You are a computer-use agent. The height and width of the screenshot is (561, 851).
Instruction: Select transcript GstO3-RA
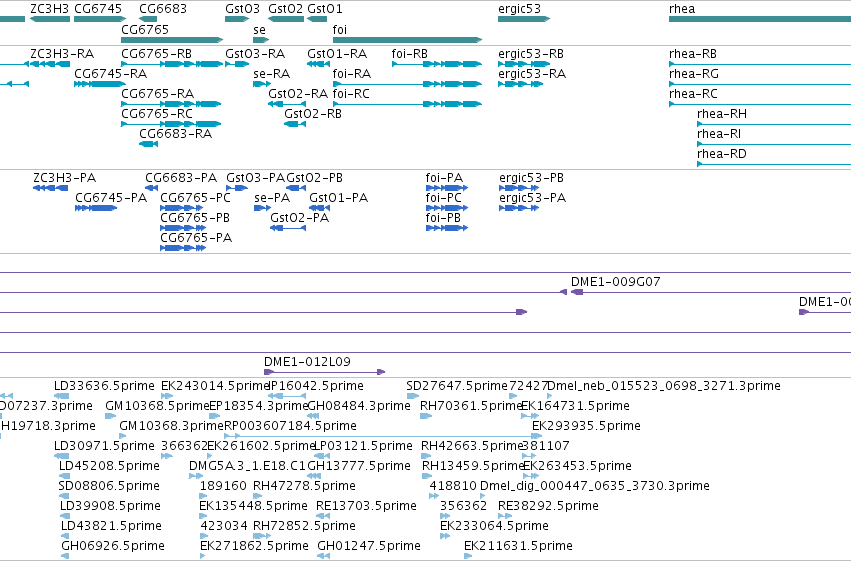click(x=255, y=54)
